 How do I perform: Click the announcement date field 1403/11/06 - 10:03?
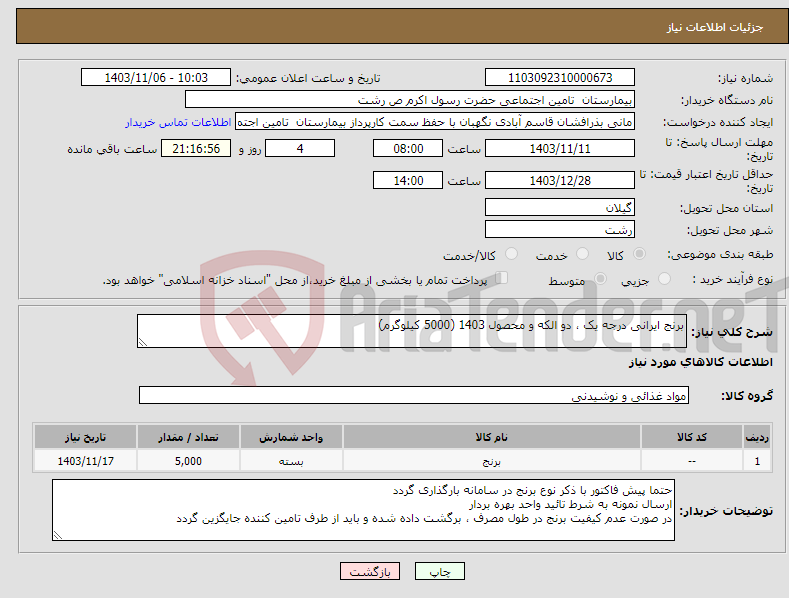(155, 78)
